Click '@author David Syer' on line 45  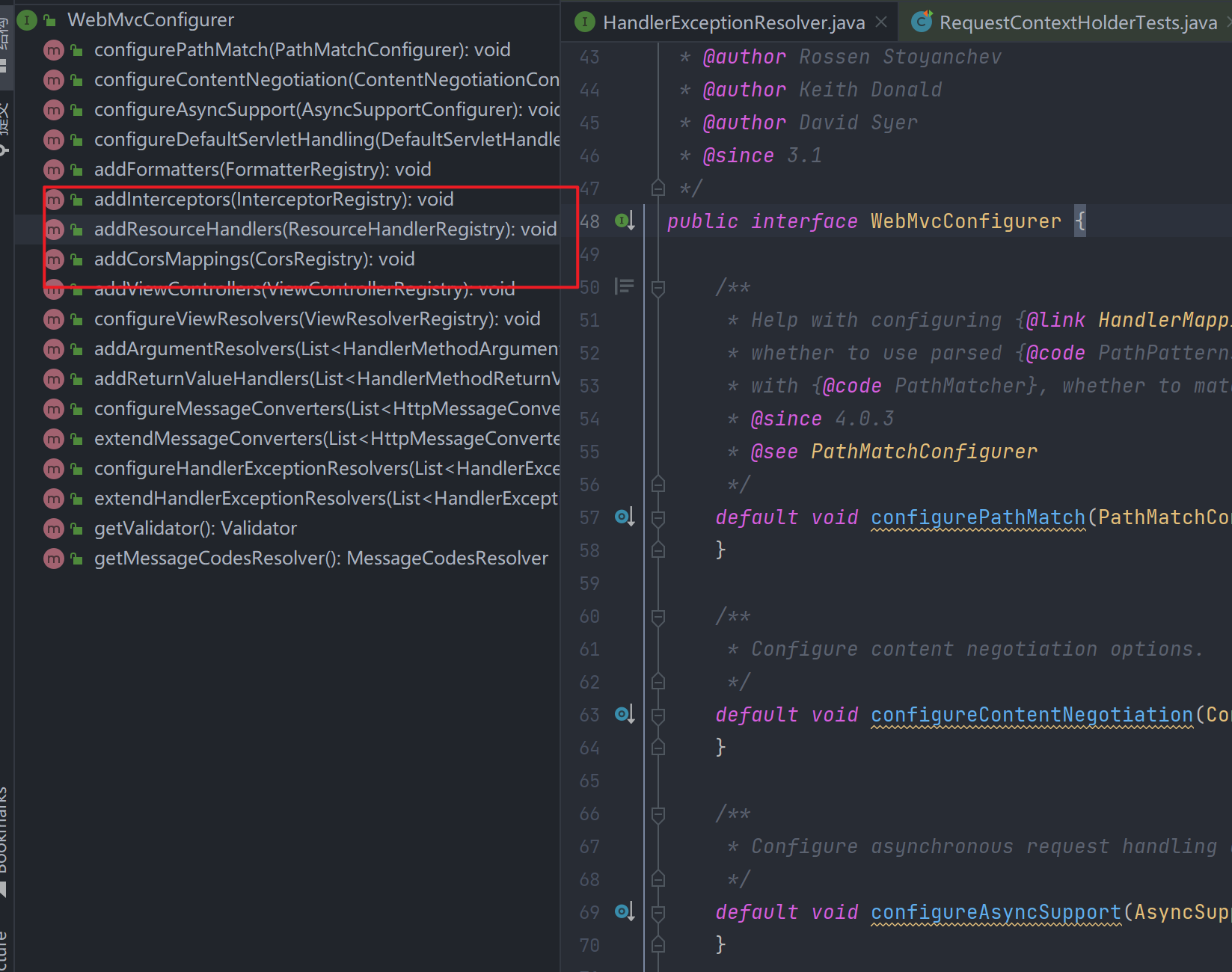click(810, 123)
